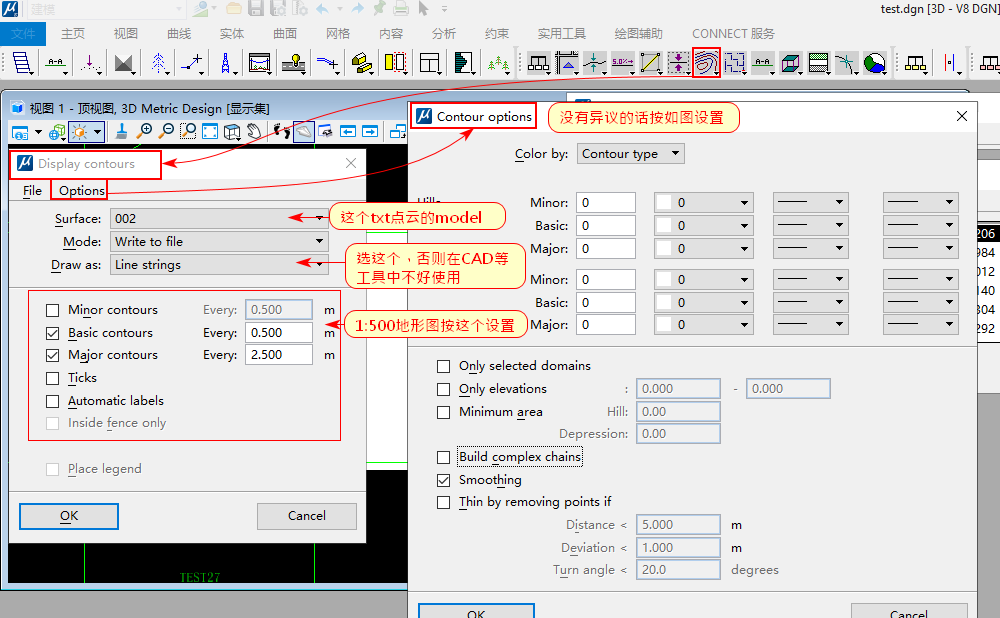Open the Mode dropdown Write to file

pos(219,242)
